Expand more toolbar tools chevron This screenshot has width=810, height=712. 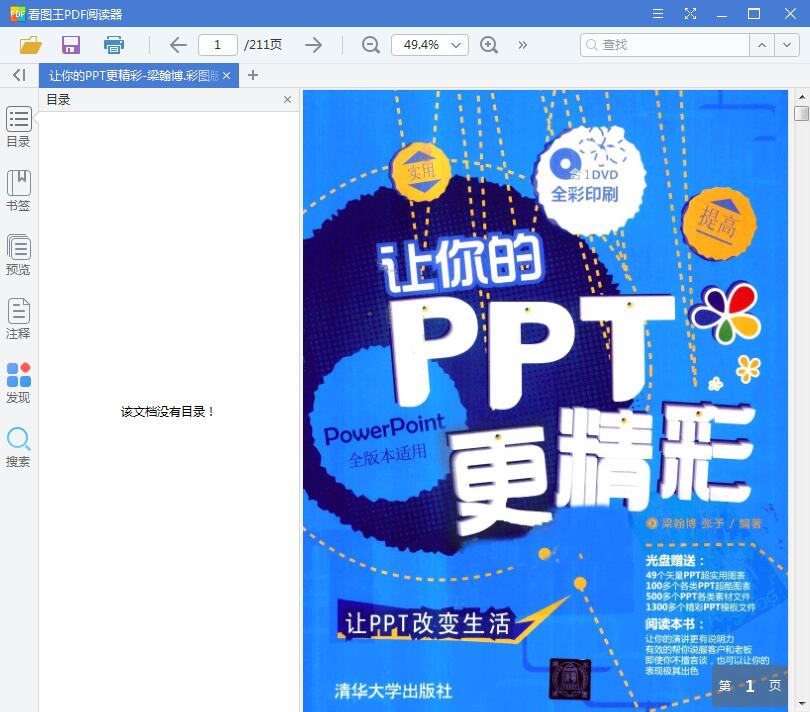coord(523,45)
